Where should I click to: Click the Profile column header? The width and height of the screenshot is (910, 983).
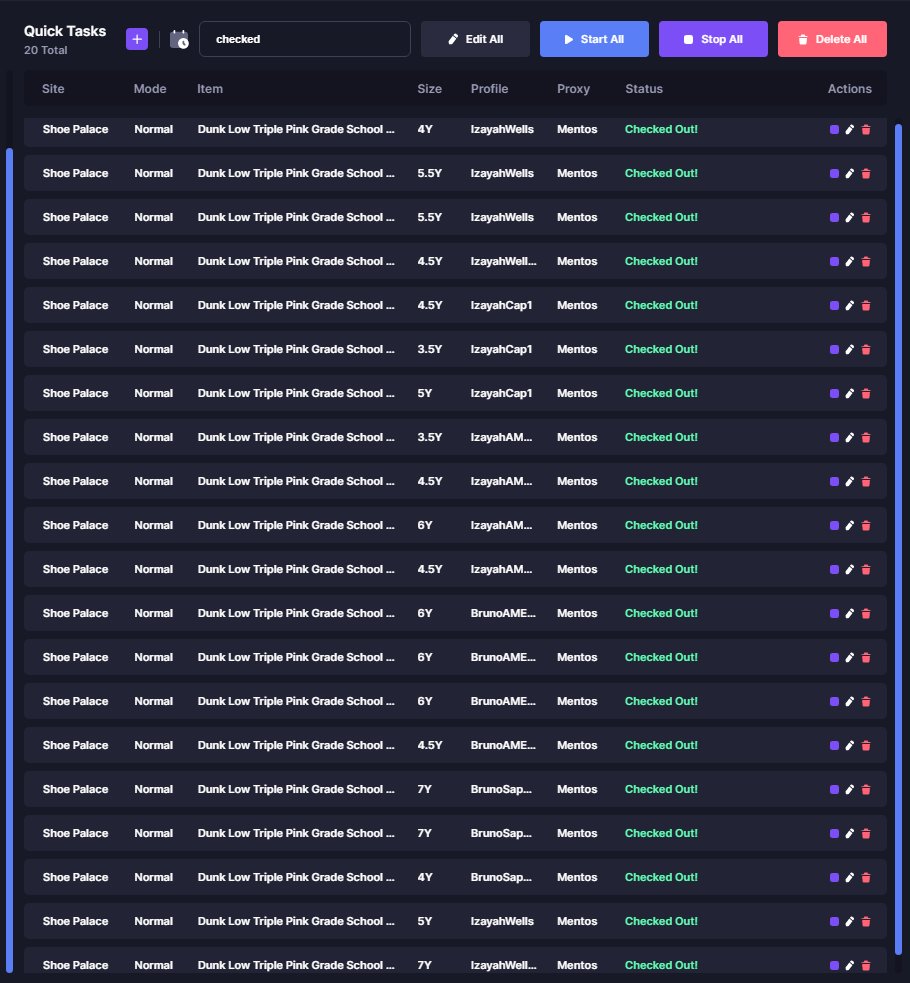point(489,88)
